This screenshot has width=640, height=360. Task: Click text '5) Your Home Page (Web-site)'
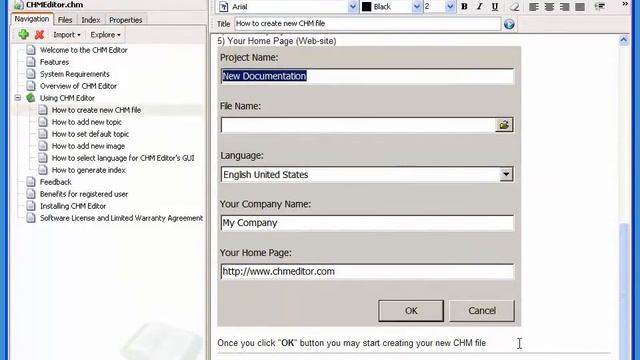277,41
